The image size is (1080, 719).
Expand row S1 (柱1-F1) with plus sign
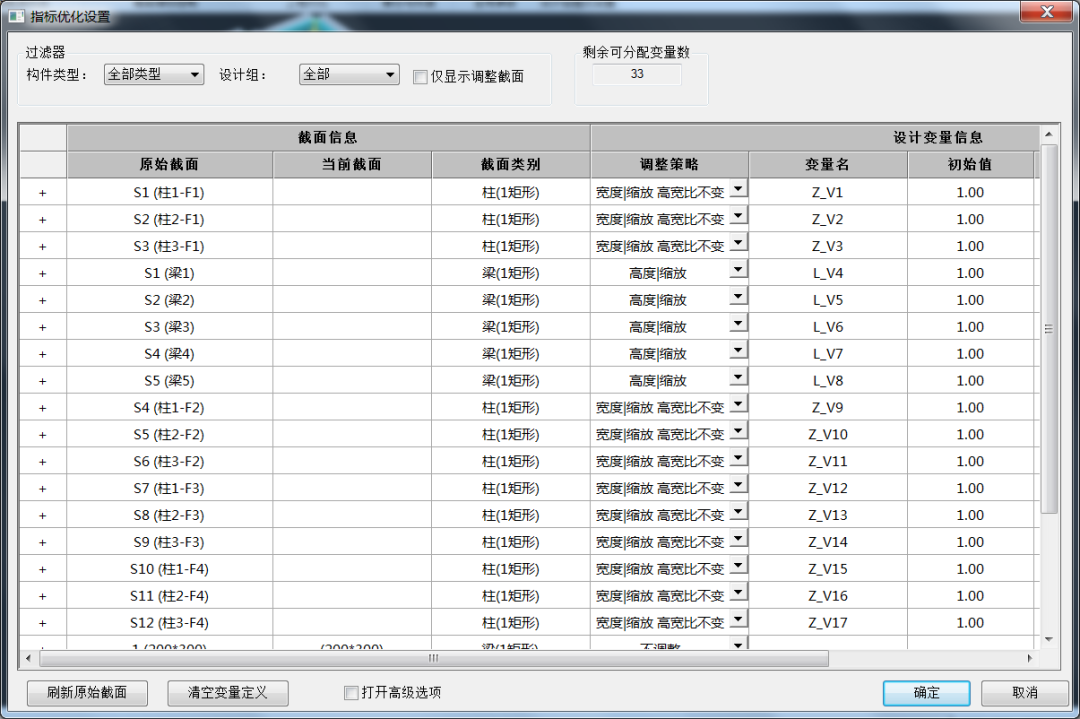click(42, 192)
